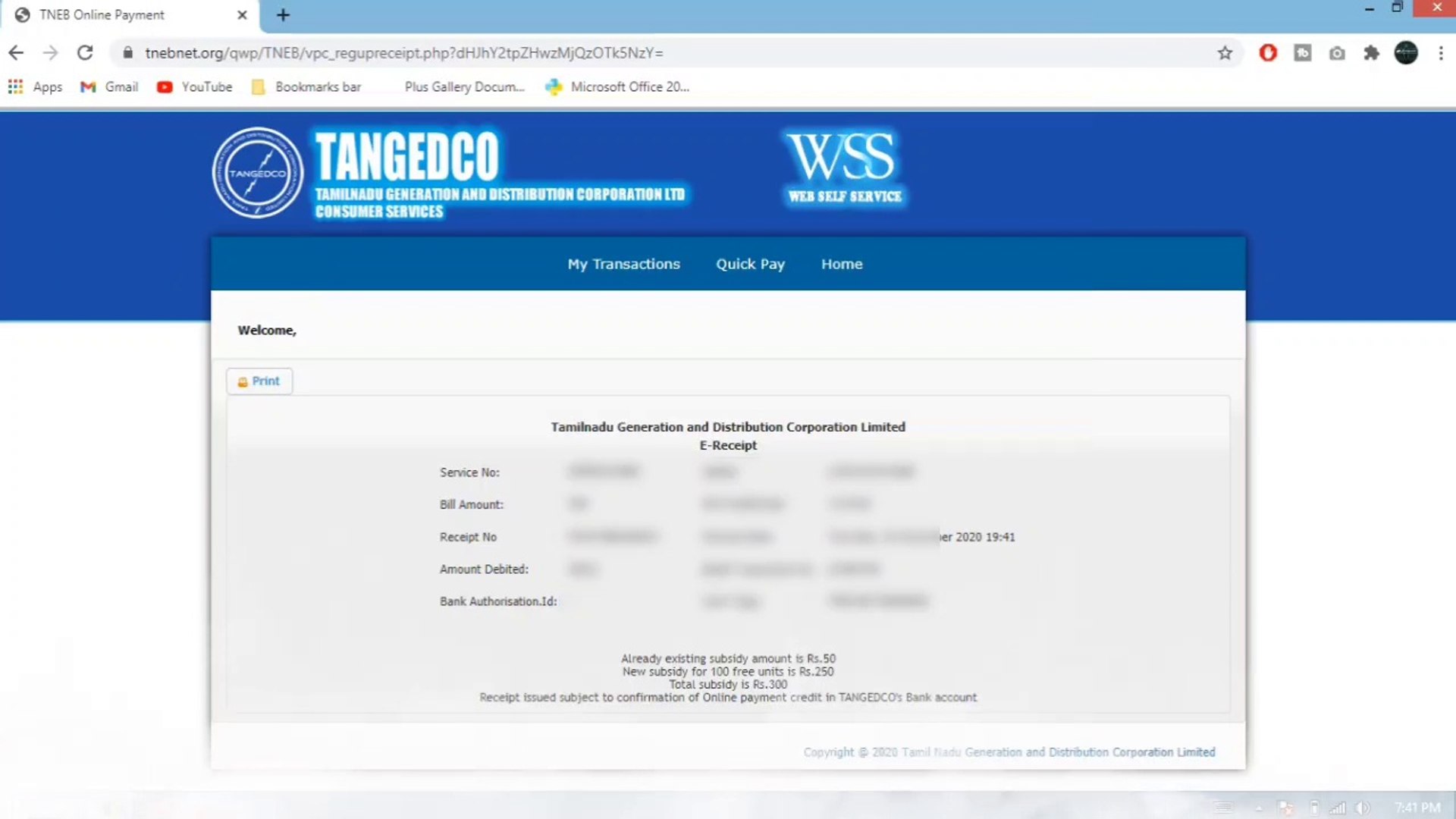Go to My Transactions menu
Screen dimensions: 1456x819
pyautogui.click(x=623, y=264)
